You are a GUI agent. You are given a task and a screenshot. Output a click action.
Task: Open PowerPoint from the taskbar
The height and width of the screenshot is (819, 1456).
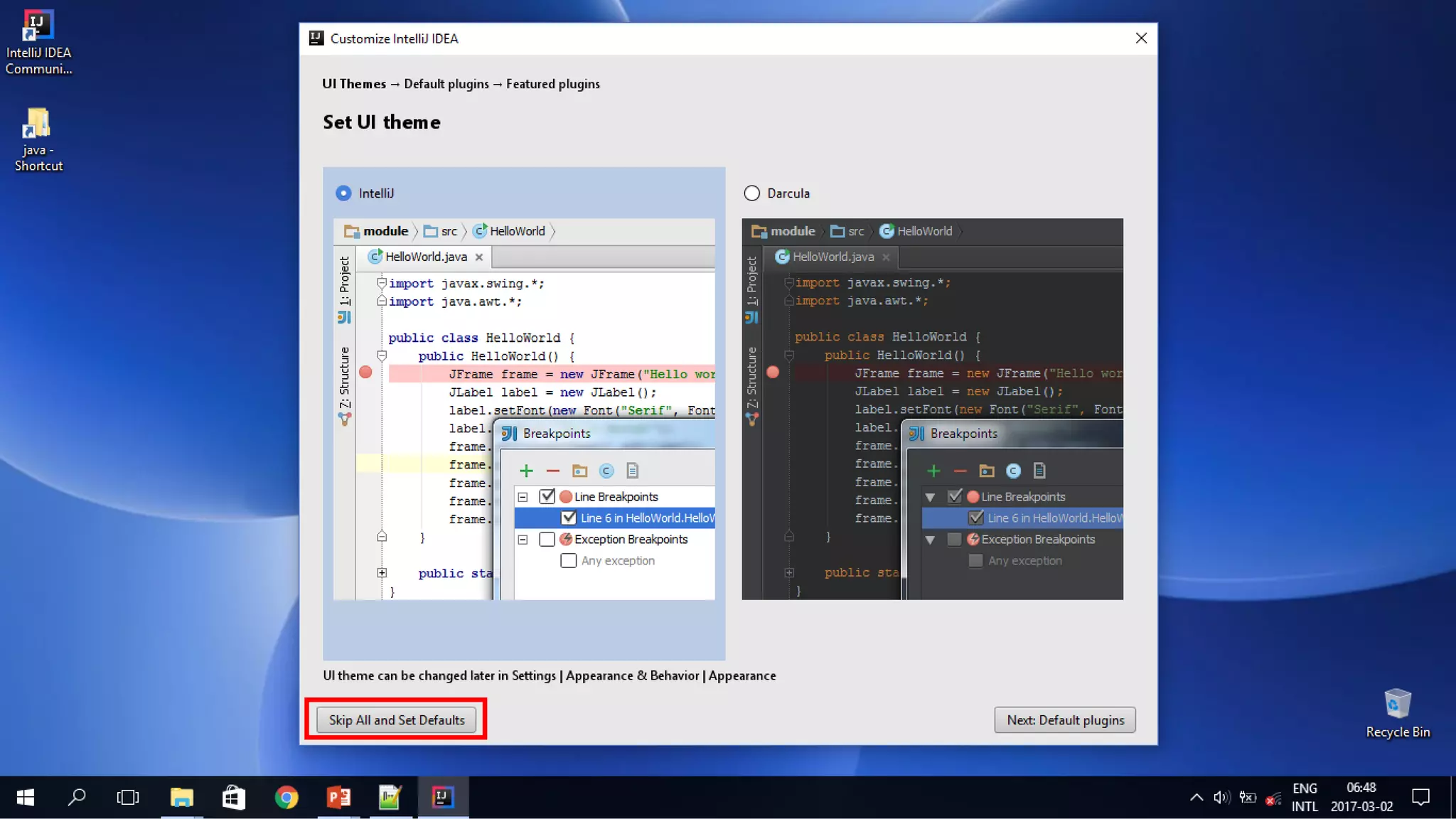pos(338,797)
